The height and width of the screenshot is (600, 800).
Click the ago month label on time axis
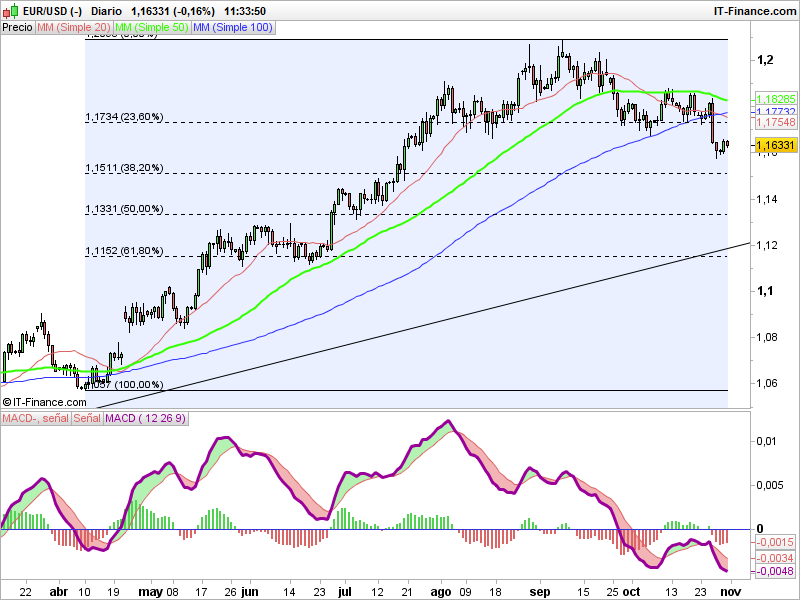(x=441, y=592)
